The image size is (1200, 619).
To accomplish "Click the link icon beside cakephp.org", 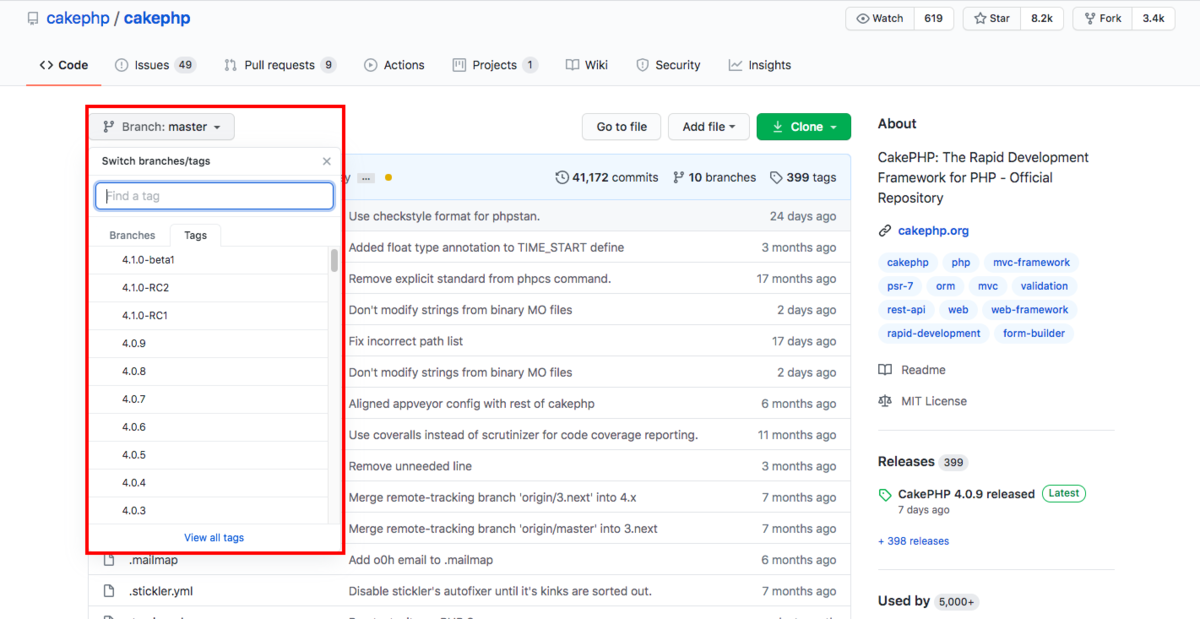I will [883, 230].
